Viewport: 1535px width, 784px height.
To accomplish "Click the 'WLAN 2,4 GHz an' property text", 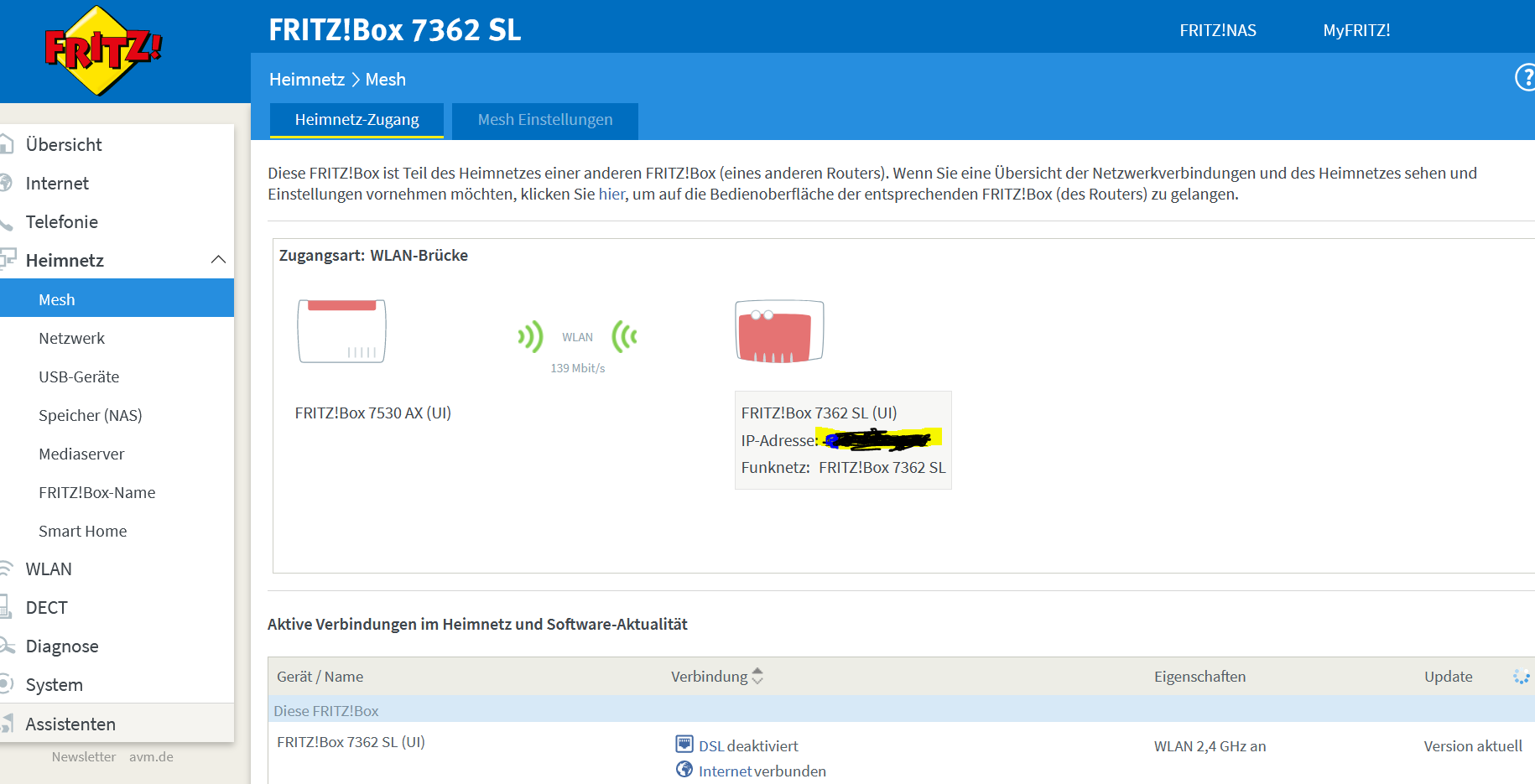I will [1210, 746].
